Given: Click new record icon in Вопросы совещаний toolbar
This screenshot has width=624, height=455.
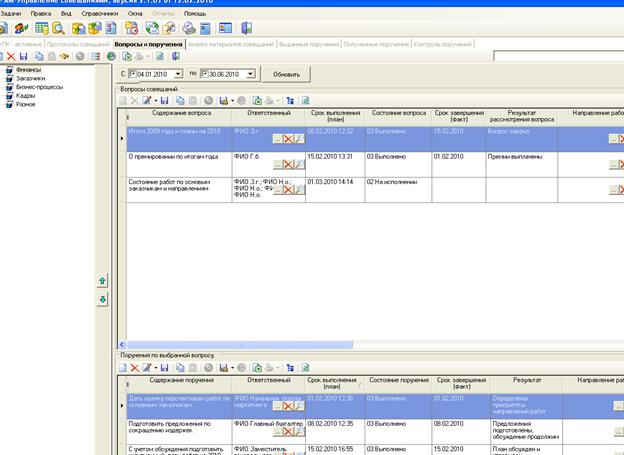Looking at the screenshot, I should (x=124, y=101).
